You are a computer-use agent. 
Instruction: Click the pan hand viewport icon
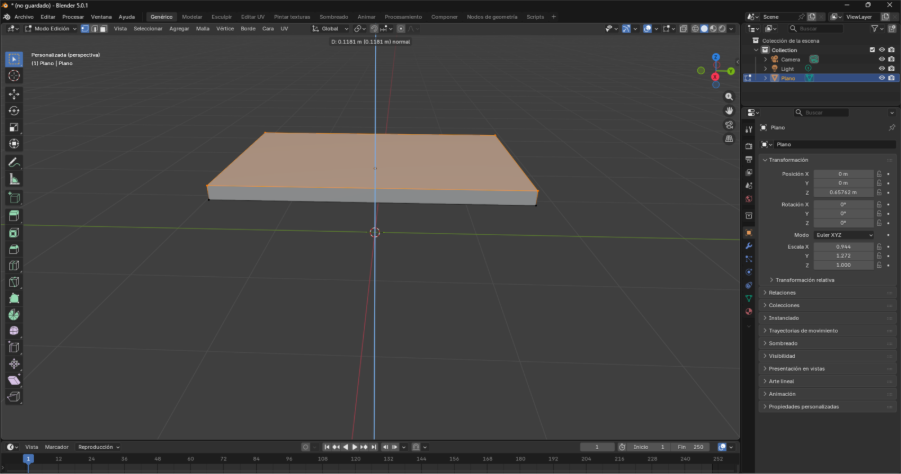coord(729,110)
